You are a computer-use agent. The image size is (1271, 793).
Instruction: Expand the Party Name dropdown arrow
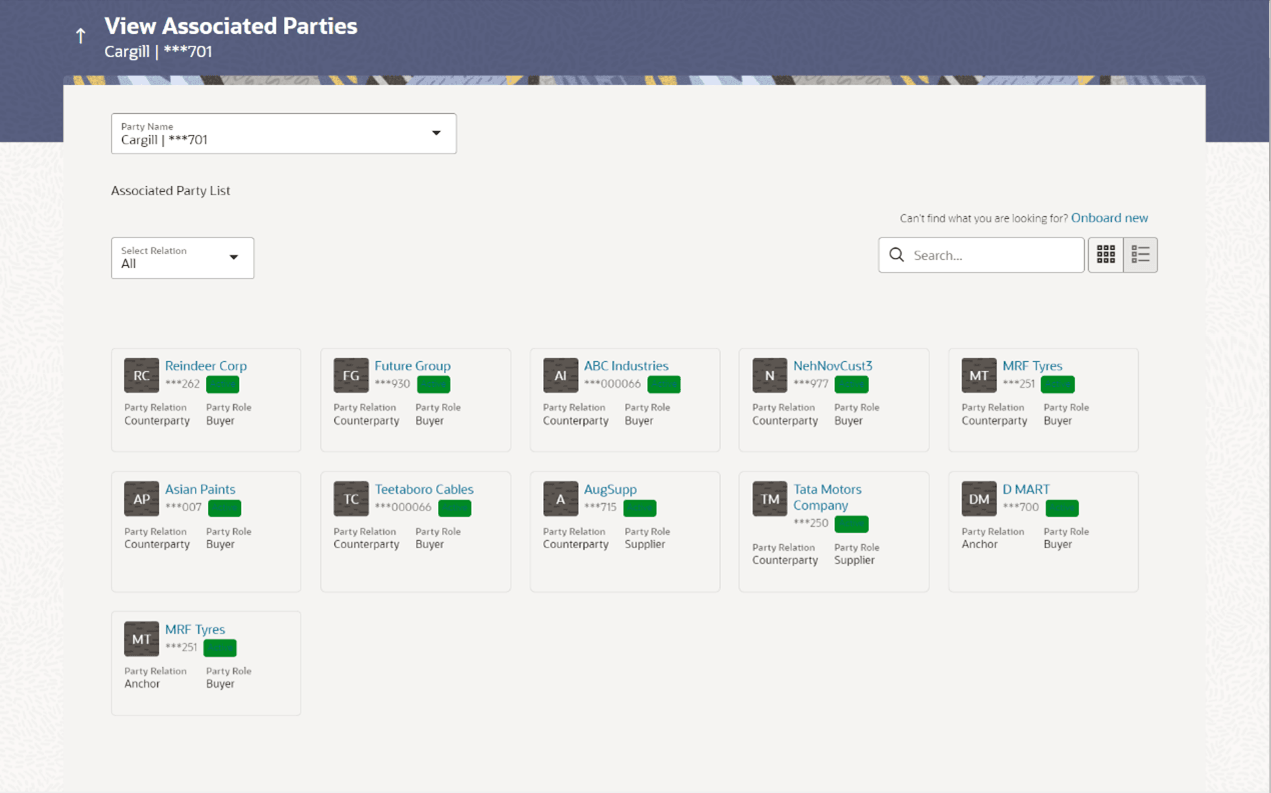pos(436,133)
